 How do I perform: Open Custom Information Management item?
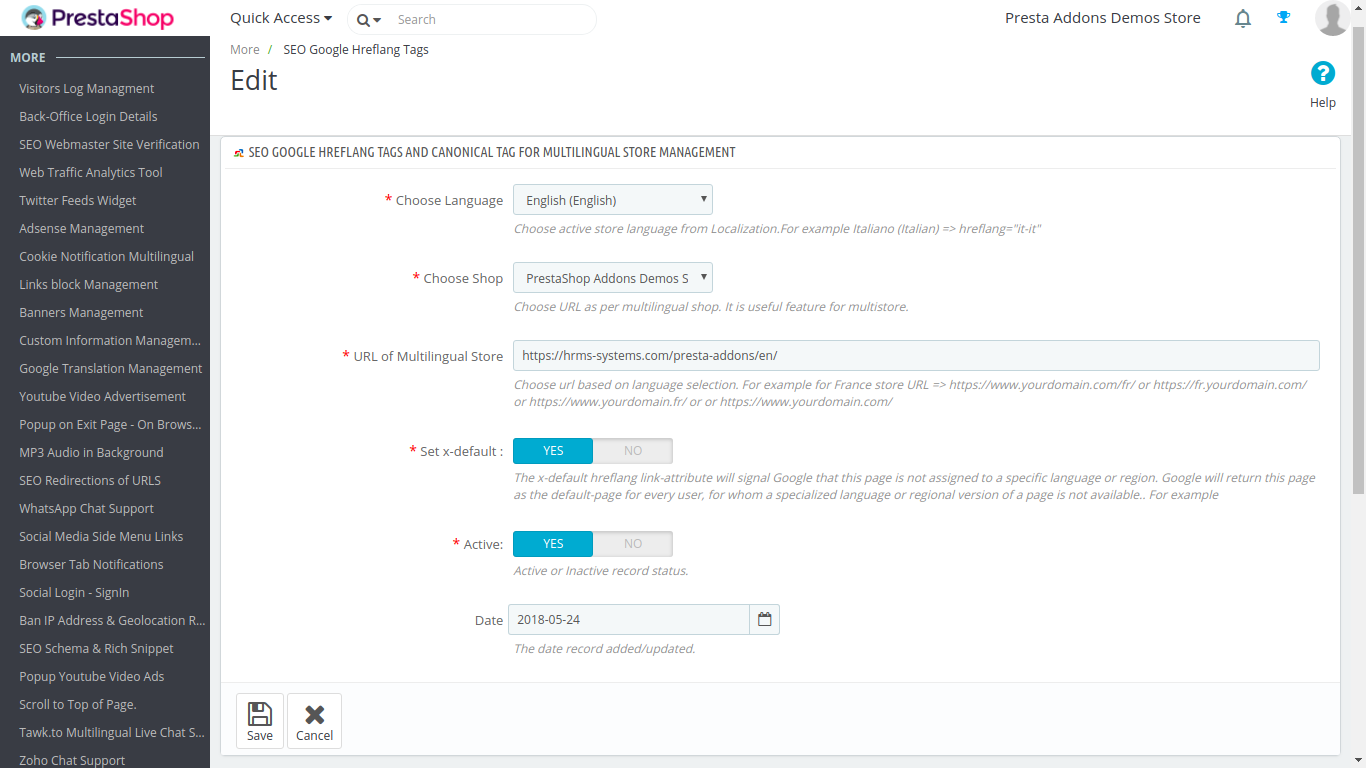click(x=110, y=340)
